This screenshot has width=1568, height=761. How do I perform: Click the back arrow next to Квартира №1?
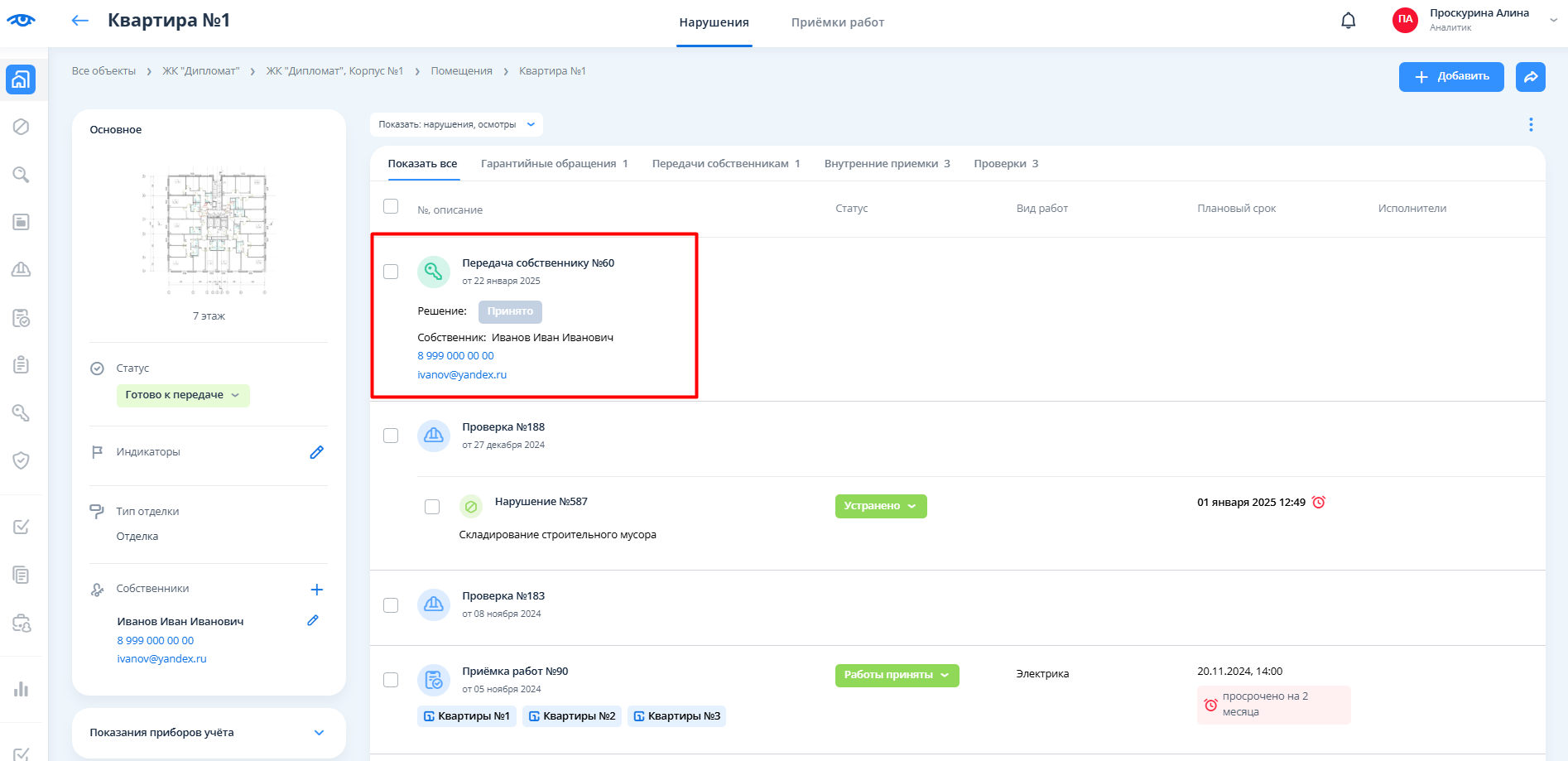point(79,21)
